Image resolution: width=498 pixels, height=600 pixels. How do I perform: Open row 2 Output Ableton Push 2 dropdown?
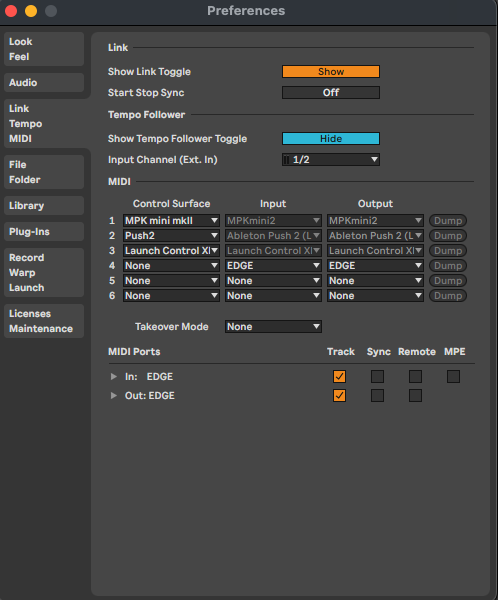pos(375,236)
